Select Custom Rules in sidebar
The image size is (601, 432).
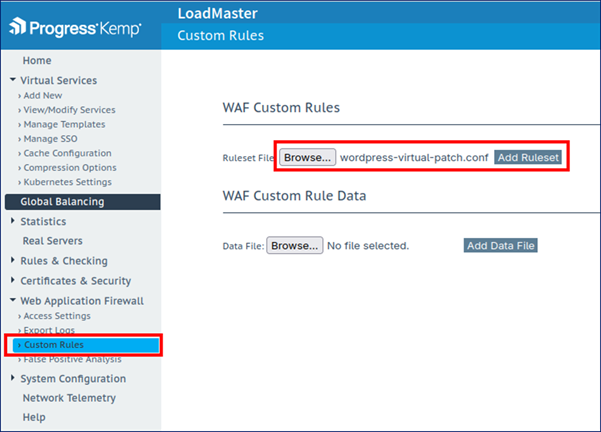(x=86, y=345)
